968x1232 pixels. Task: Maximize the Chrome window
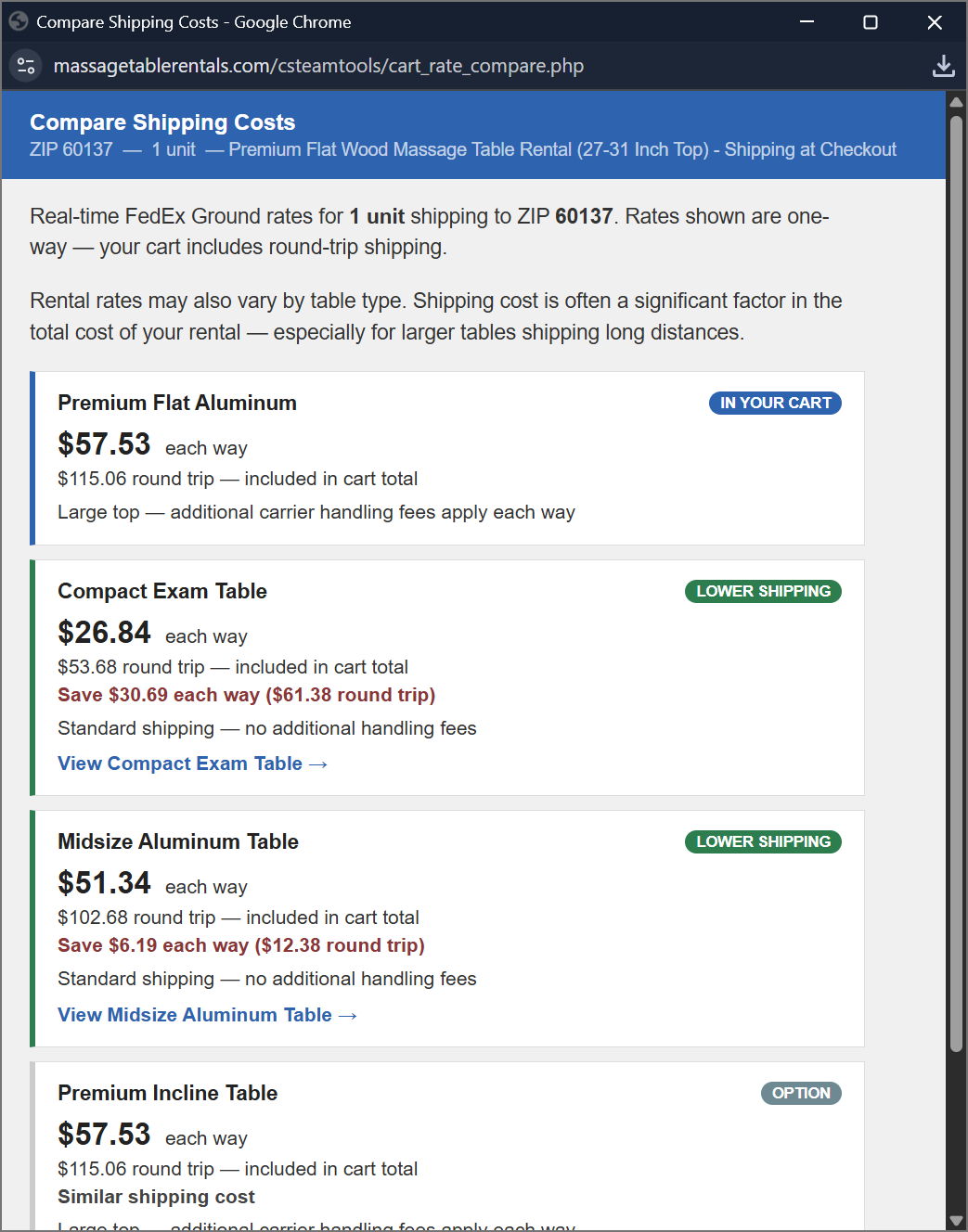pos(871,22)
